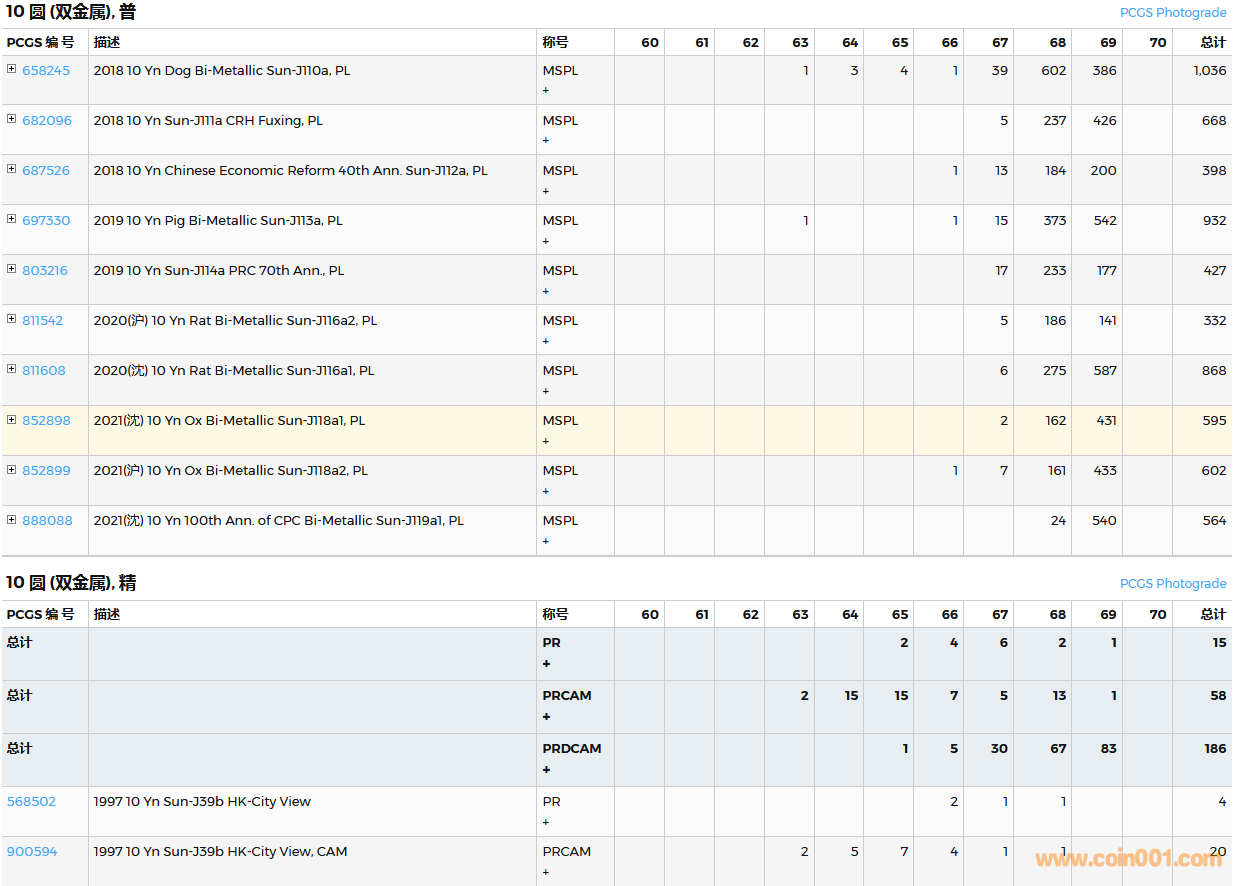
Task: Click the plus box icon beside 803216
Action: (x=12, y=269)
